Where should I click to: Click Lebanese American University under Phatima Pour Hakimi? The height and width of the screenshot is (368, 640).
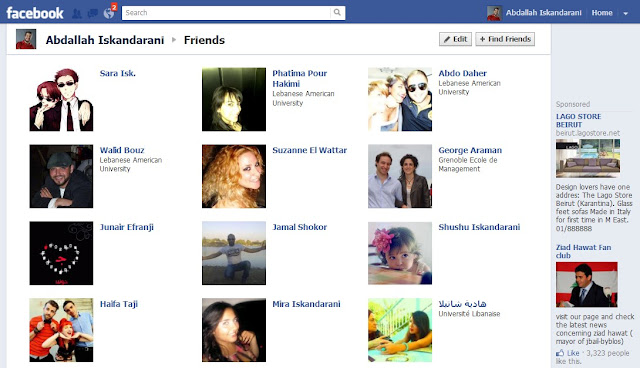303,98
